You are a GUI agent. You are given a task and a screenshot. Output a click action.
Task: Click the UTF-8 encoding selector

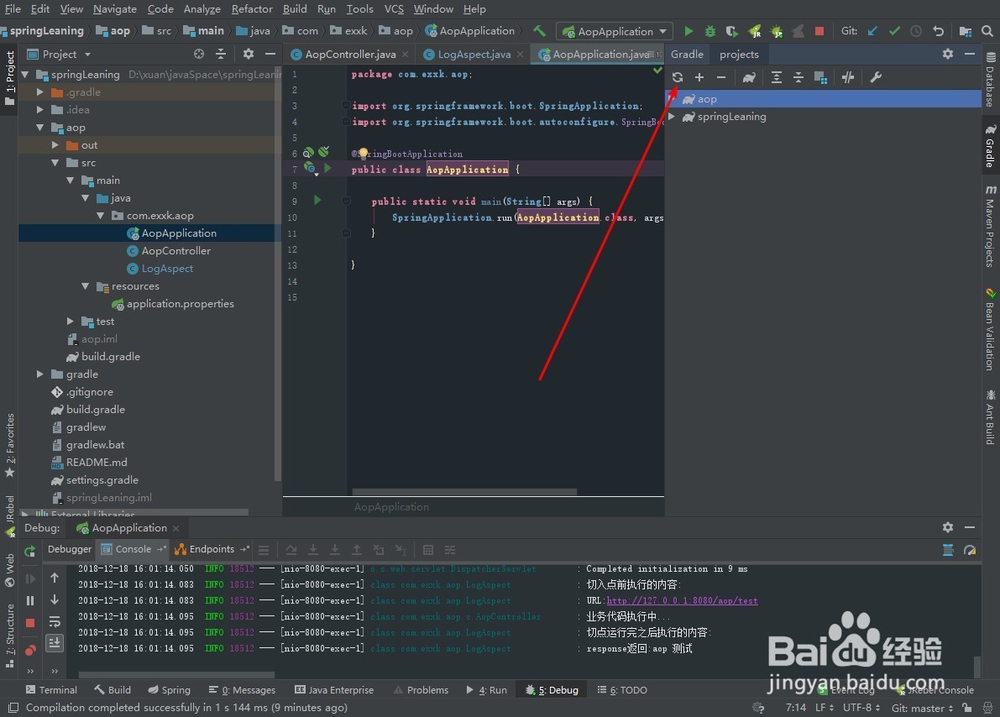861,707
